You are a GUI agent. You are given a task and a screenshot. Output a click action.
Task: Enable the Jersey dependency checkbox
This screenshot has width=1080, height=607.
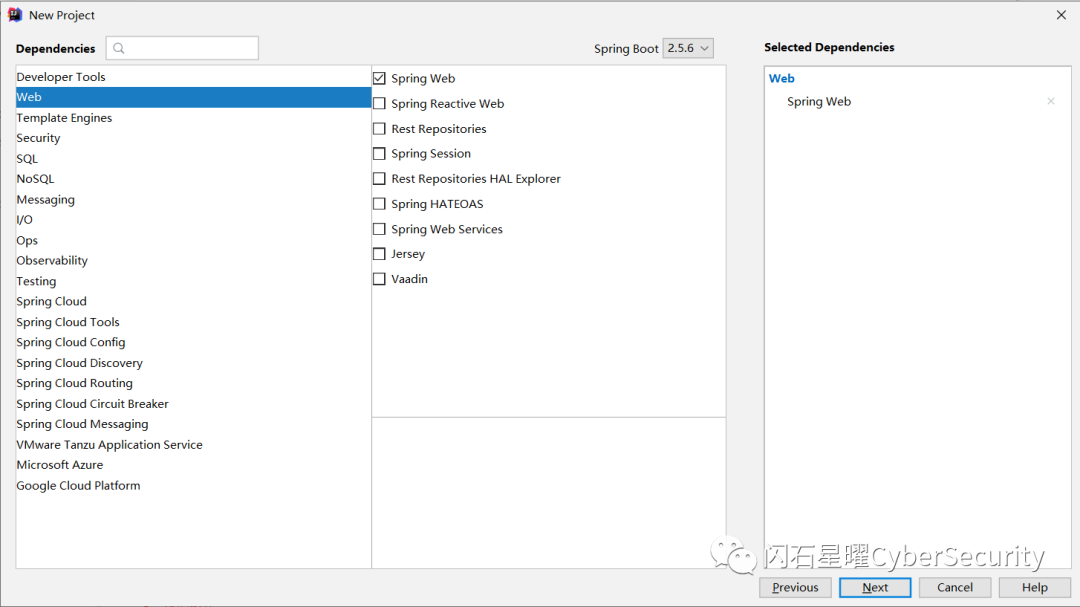(x=379, y=254)
